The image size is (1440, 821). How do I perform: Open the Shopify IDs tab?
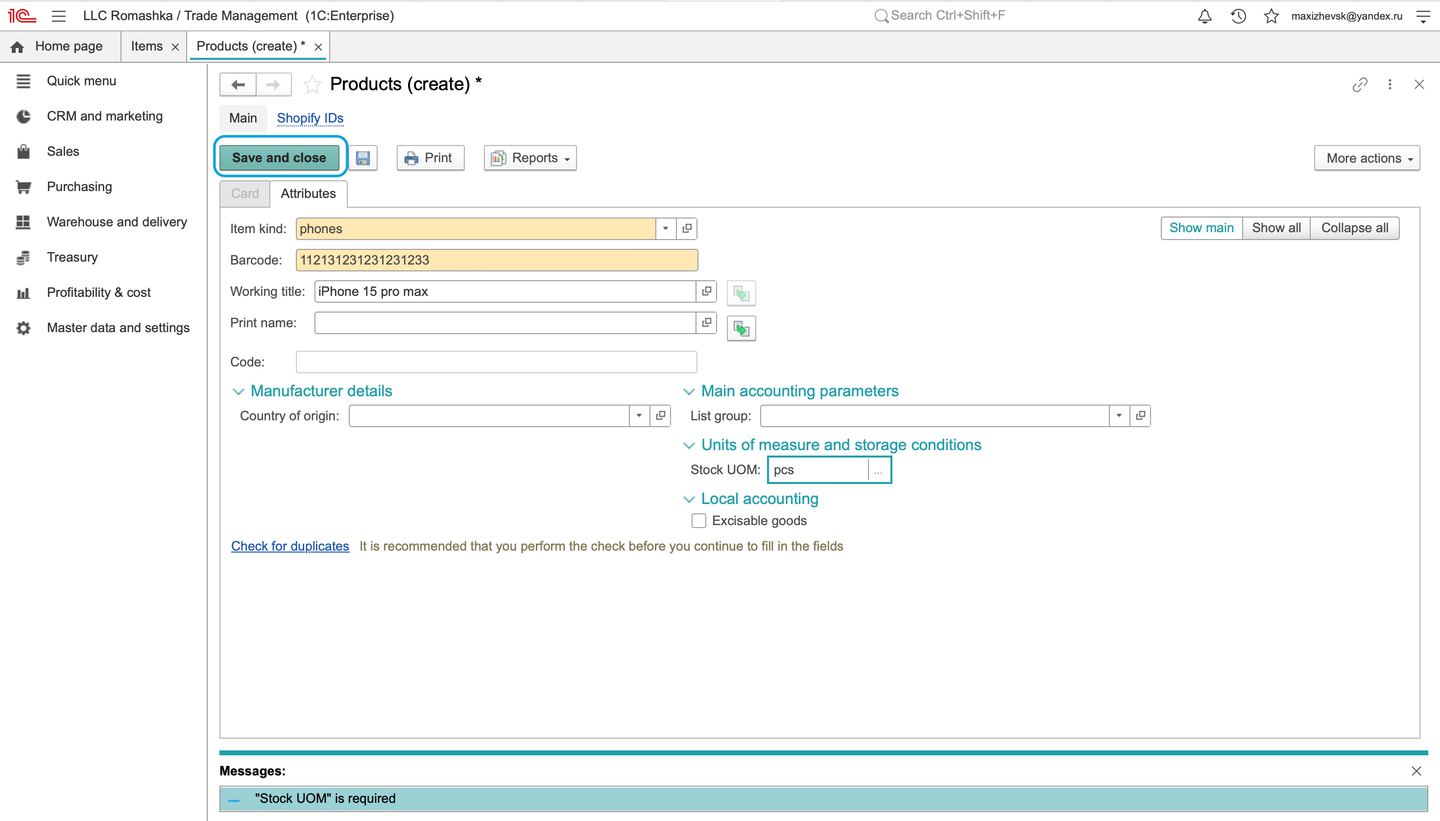pos(310,118)
